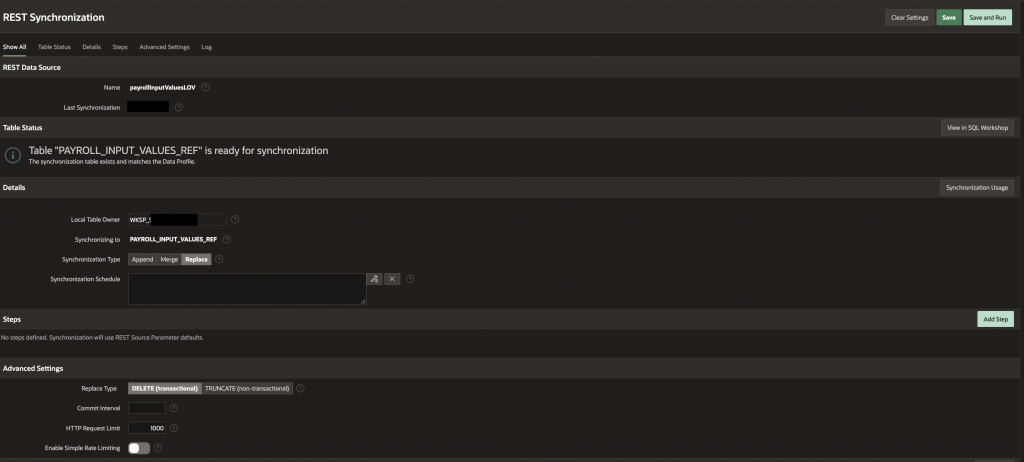Click the Save and Run button
1024x462 pixels.
tap(987, 18)
